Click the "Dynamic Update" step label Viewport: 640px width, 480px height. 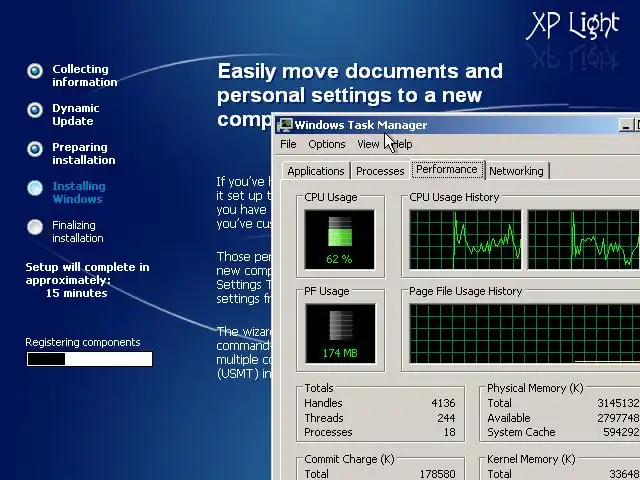[76, 115]
